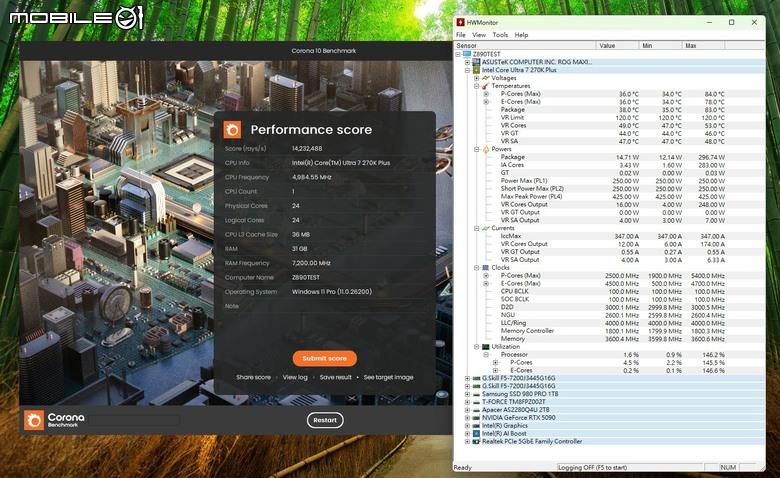Click the Share score link
780x478 pixels.
253,377
